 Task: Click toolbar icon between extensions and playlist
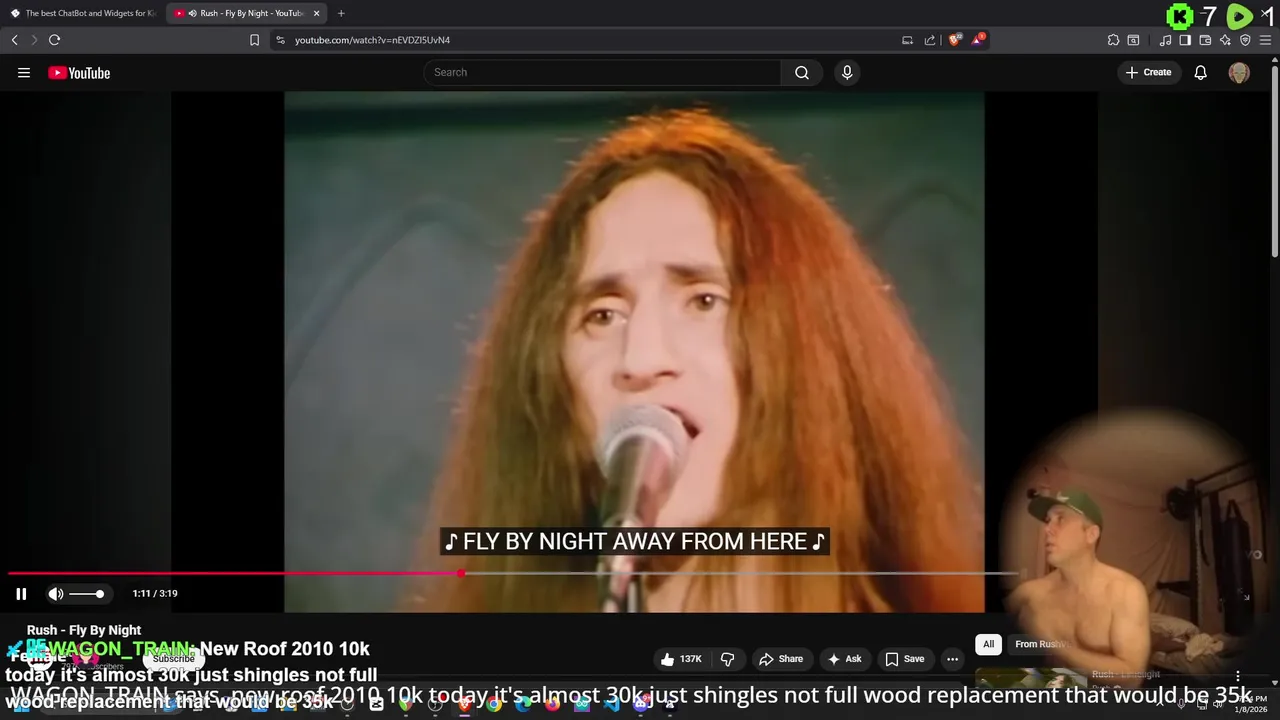coord(1133,40)
